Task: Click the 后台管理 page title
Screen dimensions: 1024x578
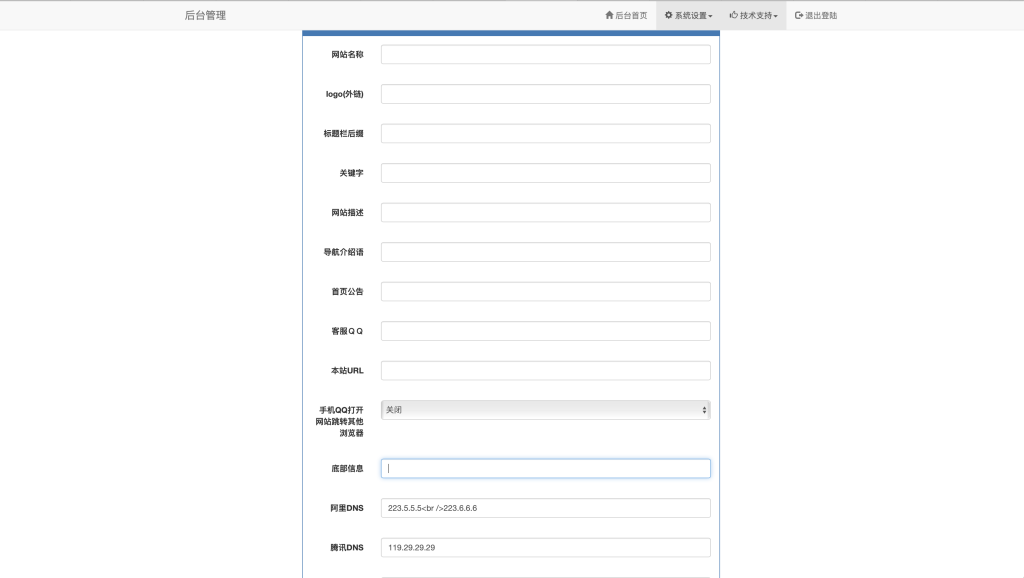Action: 205,15
